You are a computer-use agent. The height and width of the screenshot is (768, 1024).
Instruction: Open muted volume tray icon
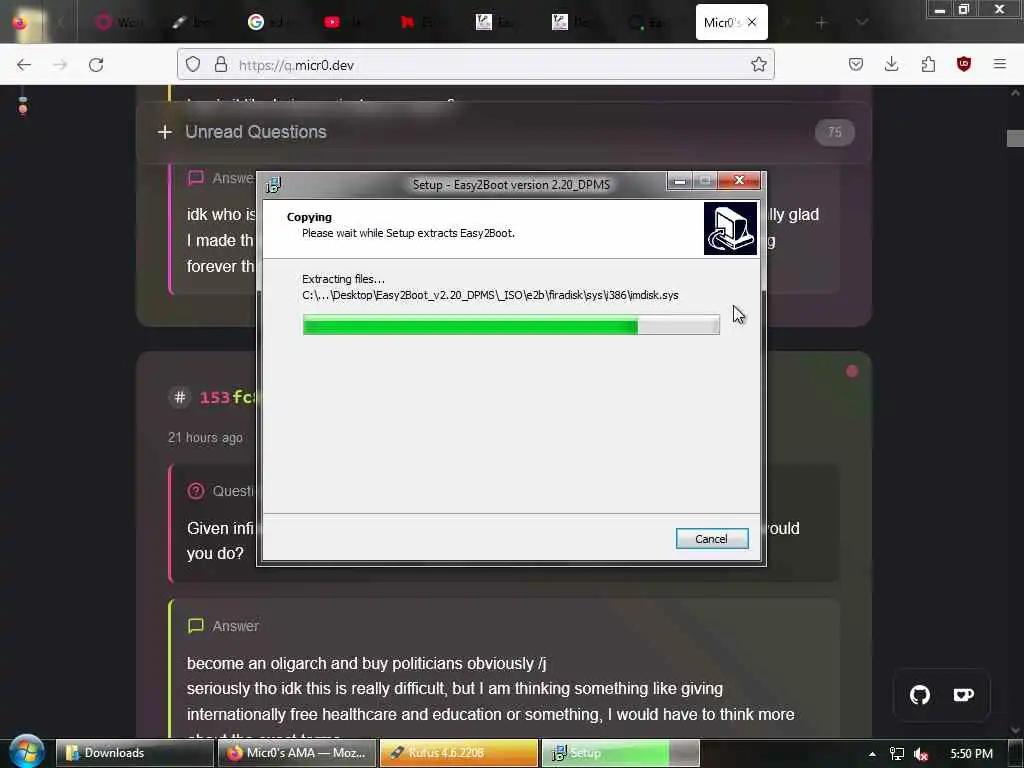point(921,754)
